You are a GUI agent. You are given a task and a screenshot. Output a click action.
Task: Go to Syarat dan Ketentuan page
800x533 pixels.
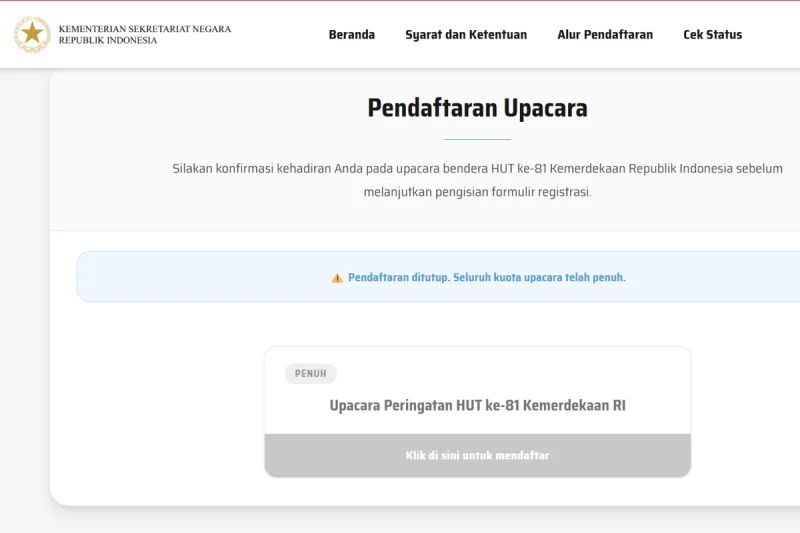point(466,35)
